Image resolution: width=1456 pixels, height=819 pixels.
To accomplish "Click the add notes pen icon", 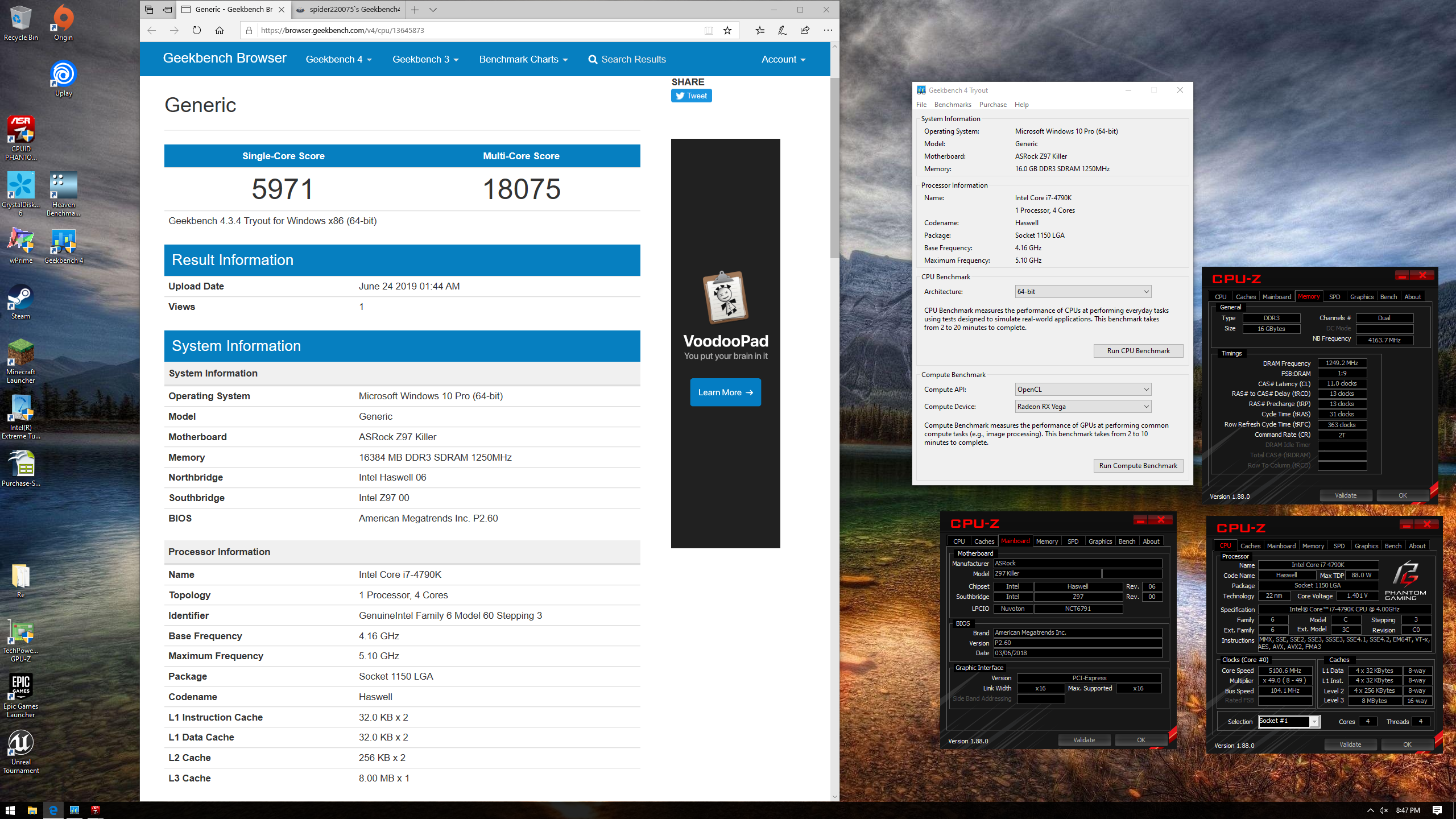I will (783, 30).
